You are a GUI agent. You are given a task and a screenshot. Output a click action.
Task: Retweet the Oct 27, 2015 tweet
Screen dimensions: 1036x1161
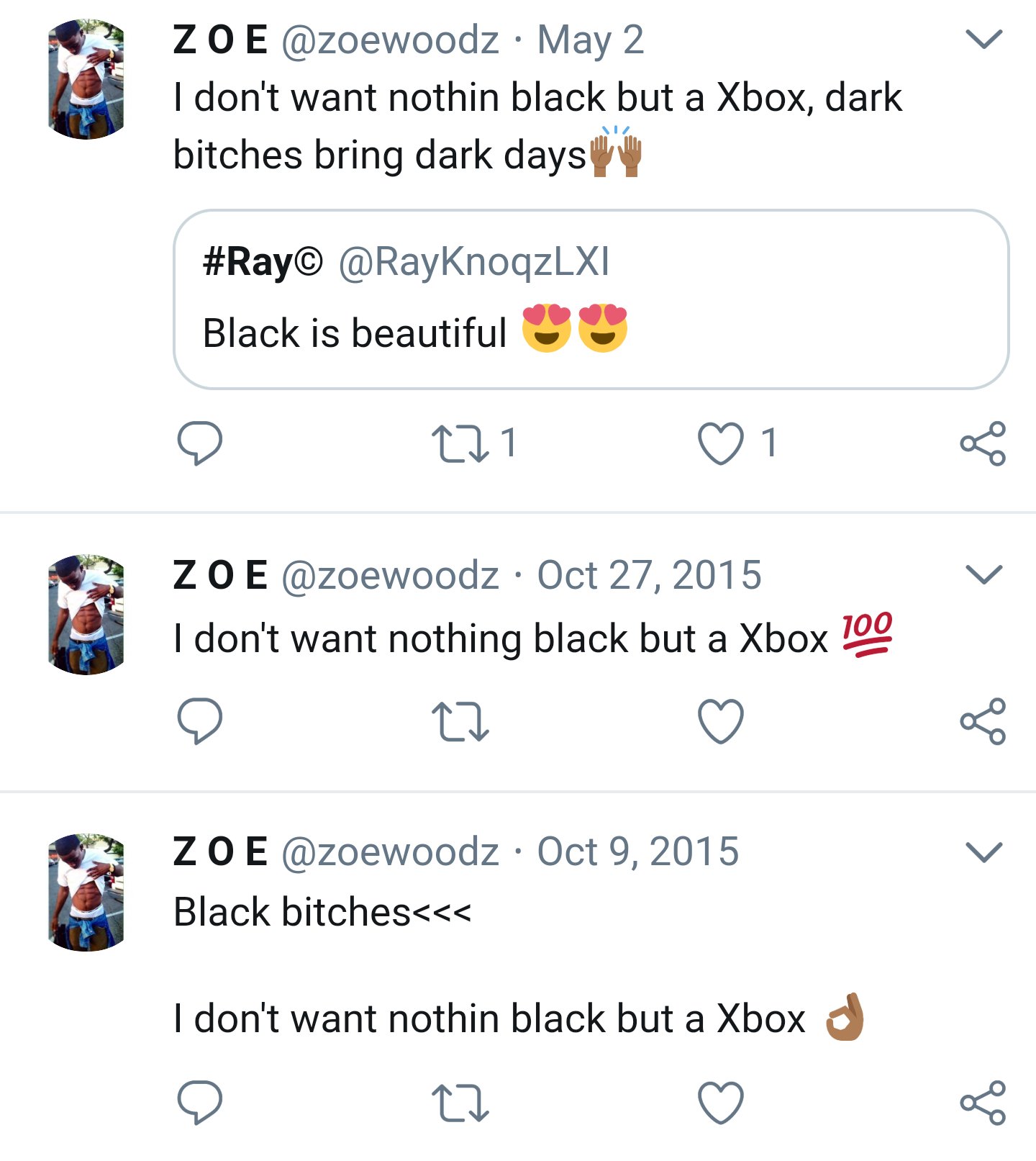pyautogui.click(x=460, y=721)
